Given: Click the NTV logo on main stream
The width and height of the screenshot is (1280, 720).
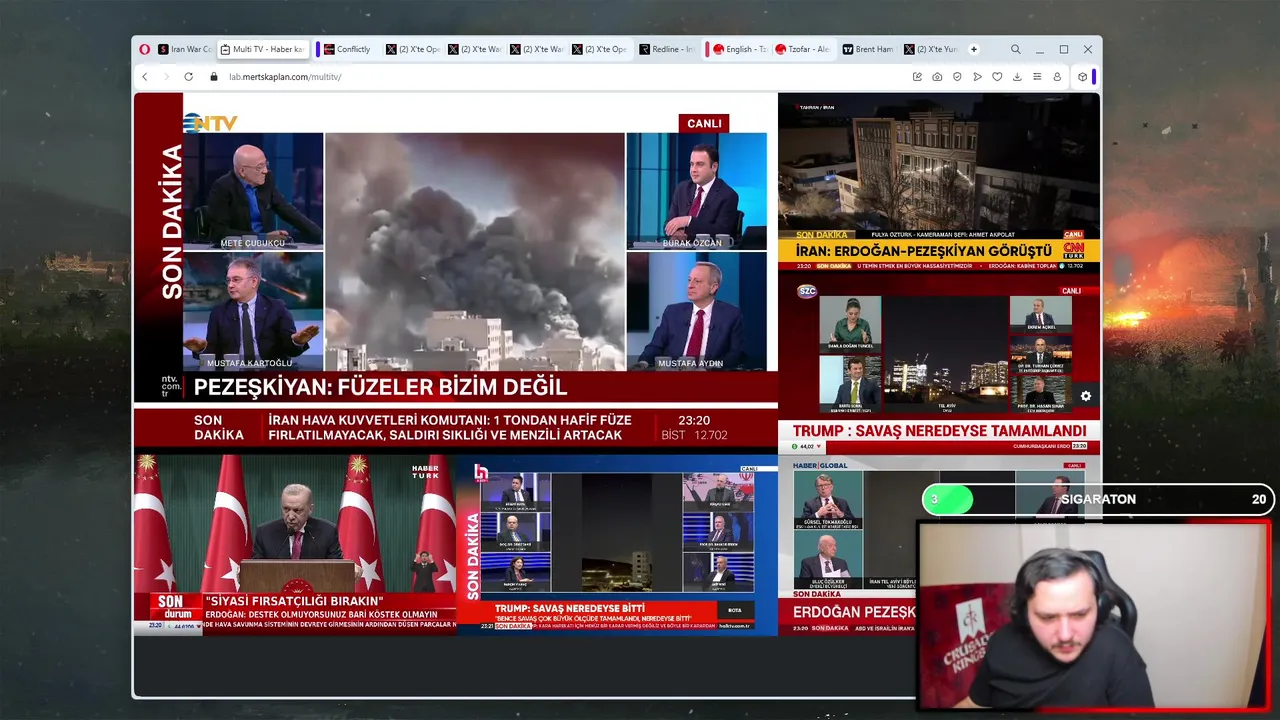Looking at the screenshot, I should point(210,123).
